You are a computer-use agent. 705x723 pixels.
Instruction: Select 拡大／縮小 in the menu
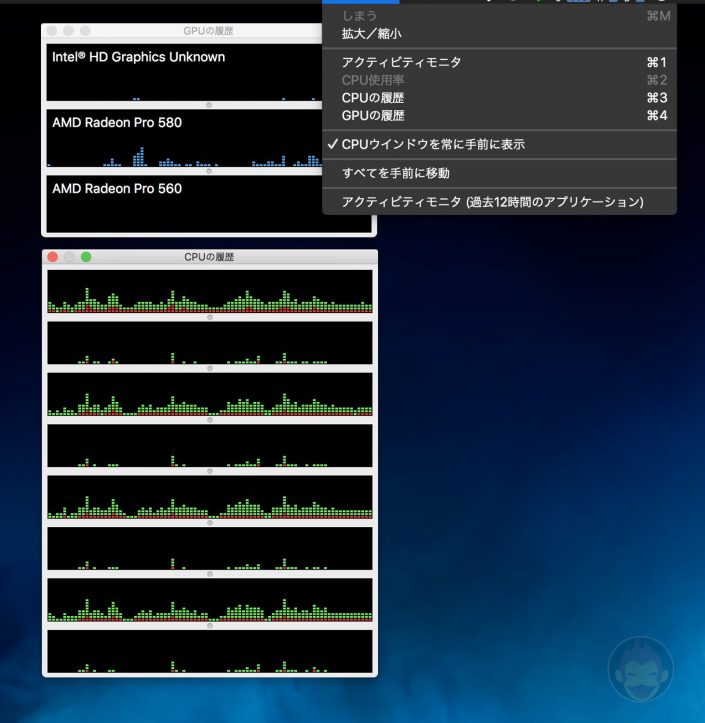[x=499, y=34]
